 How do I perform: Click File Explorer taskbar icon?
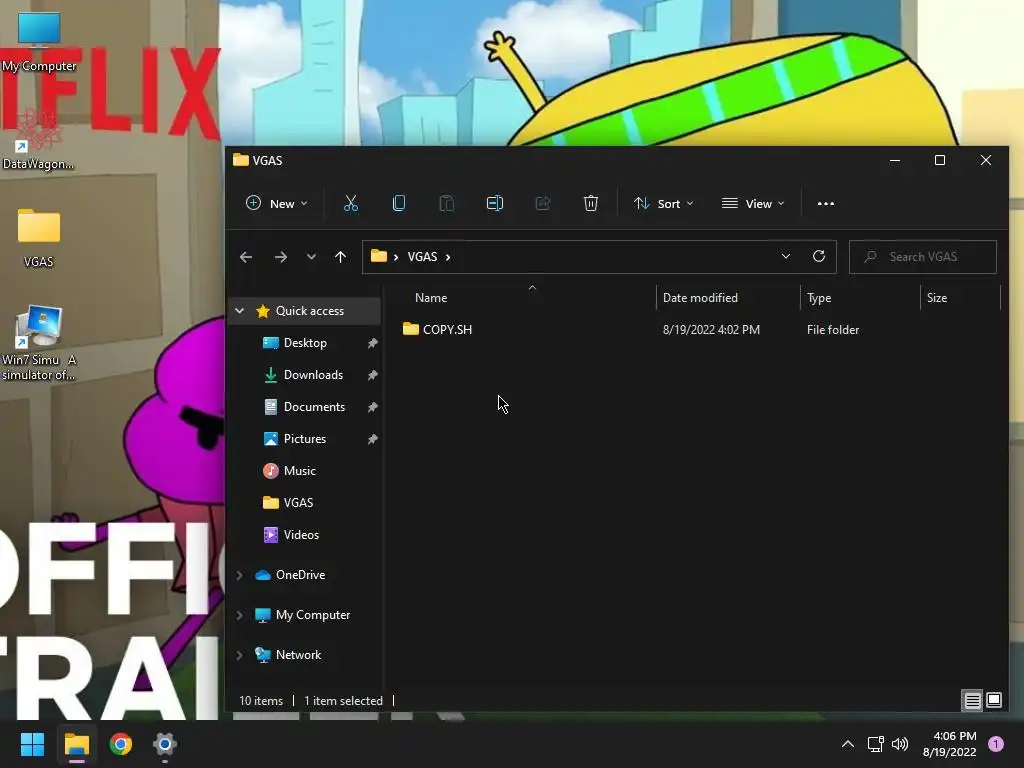77,744
